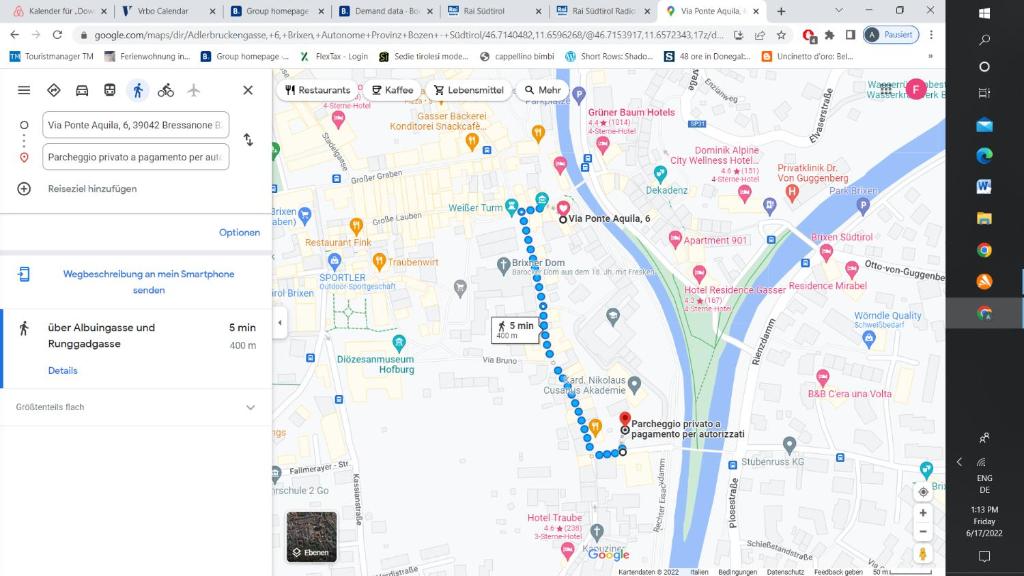Open the Google Maps hamburger menu
The image size is (1024, 576).
(x=24, y=90)
